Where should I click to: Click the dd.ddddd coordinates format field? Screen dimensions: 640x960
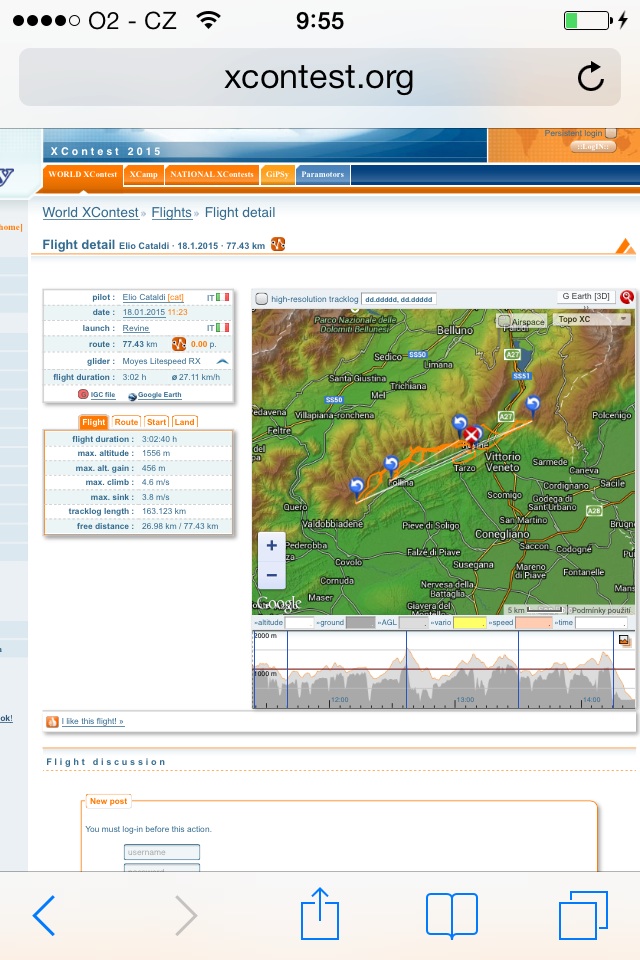tap(399, 299)
